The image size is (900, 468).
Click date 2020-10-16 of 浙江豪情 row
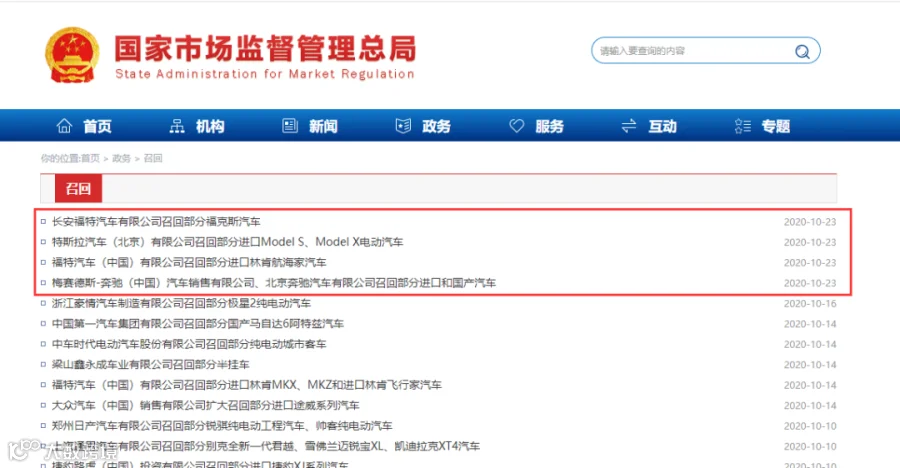click(810, 303)
